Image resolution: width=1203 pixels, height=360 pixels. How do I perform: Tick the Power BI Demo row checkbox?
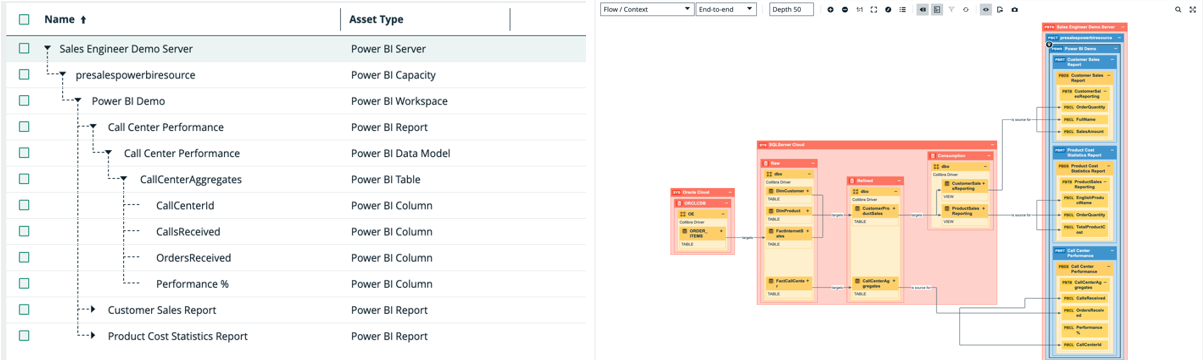(x=24, y=100)
